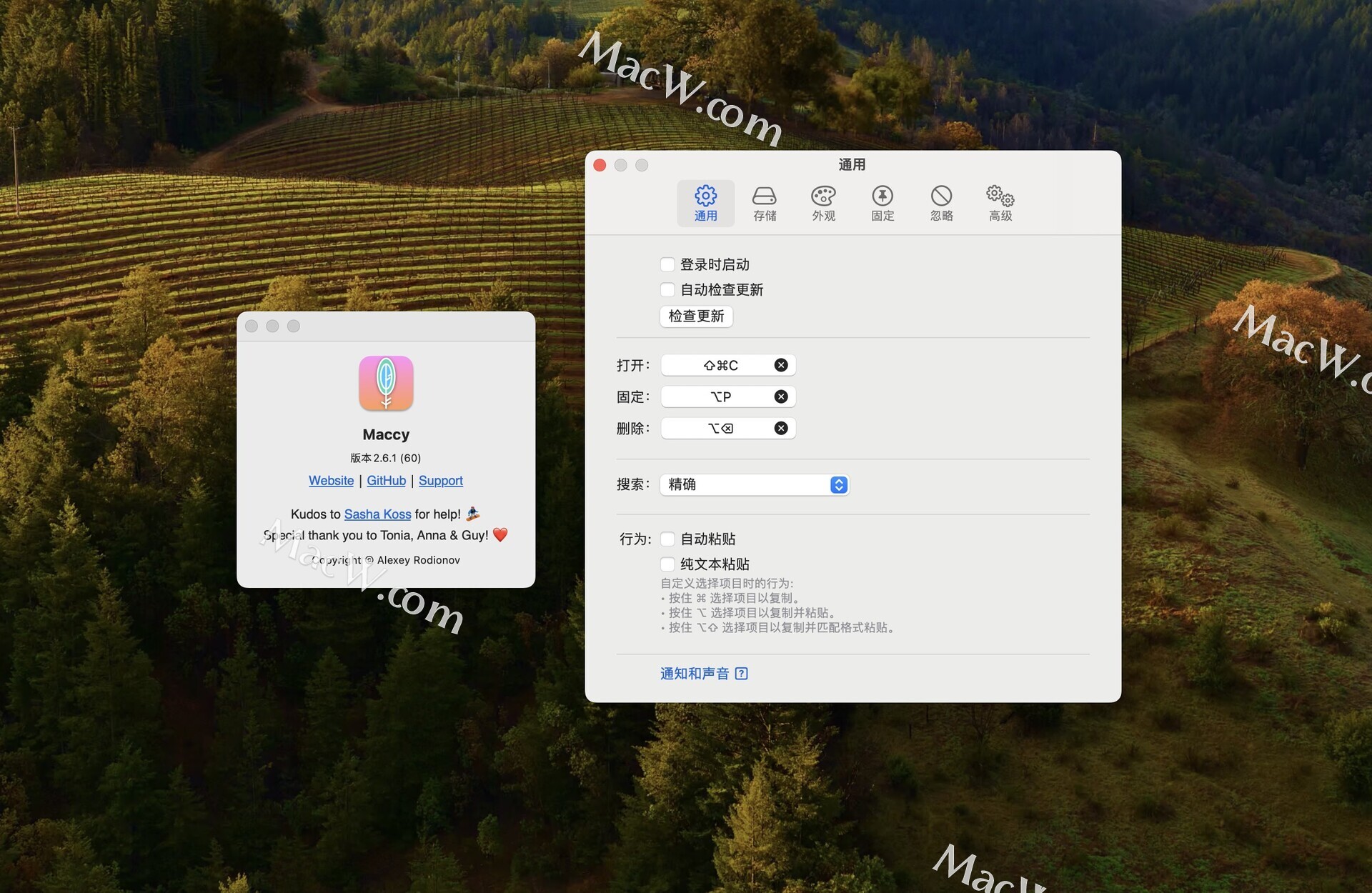This screenshot has height=893, width=1372.
Task: Open the GitHub link for Maccy
Action: [386, 481]
